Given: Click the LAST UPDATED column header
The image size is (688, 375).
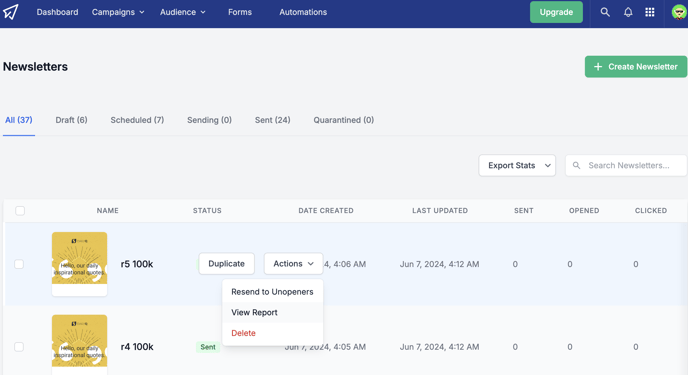Looking at the screenshot, I should point(440,211).
